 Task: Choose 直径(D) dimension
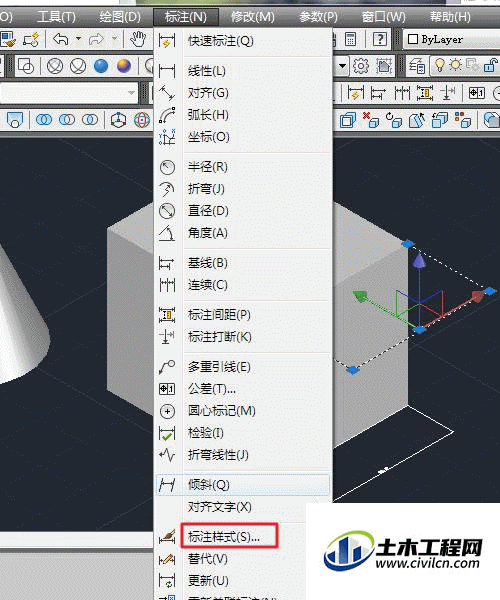243,211
